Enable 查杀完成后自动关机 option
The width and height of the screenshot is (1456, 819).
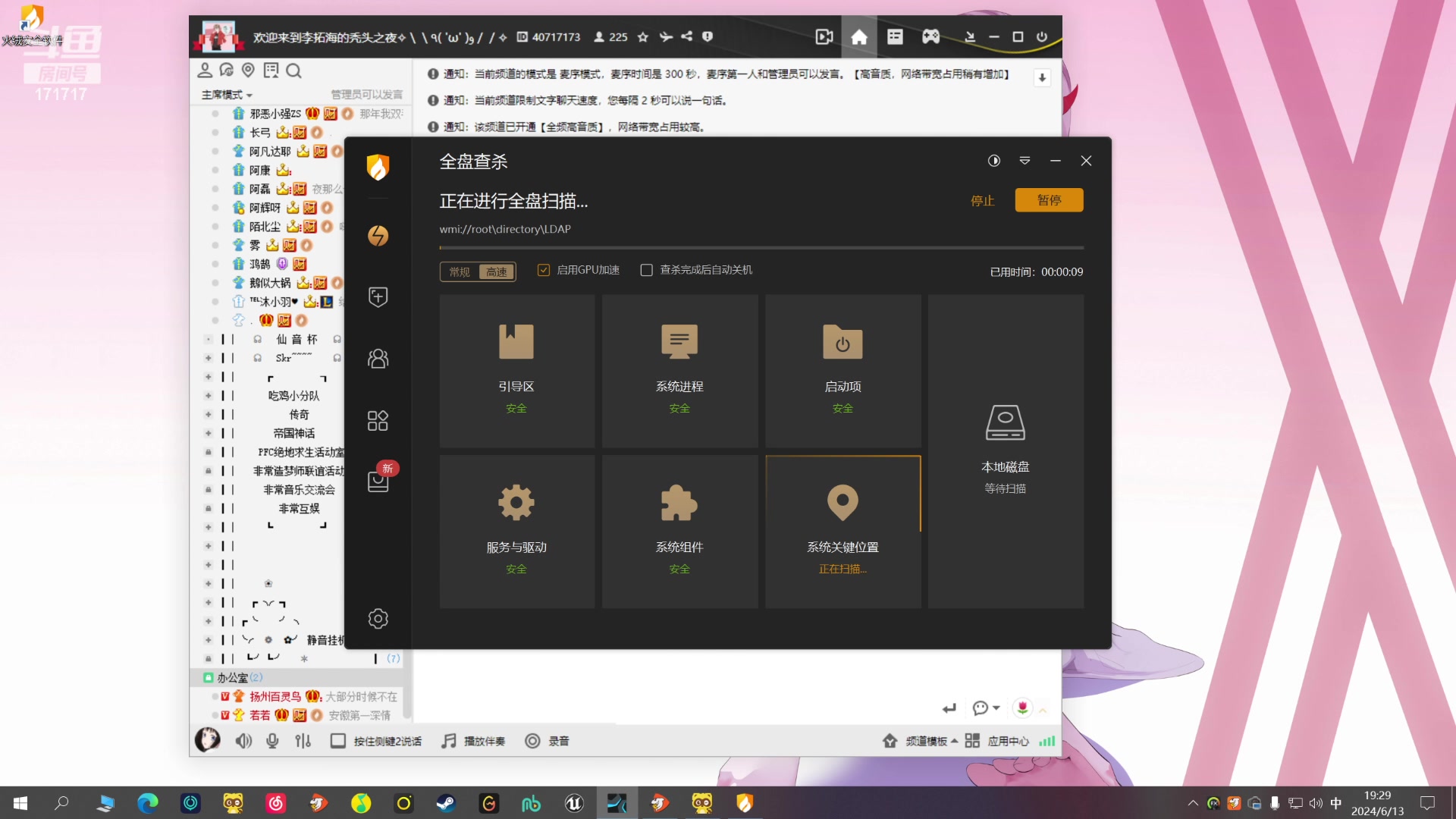pos(646,270)
